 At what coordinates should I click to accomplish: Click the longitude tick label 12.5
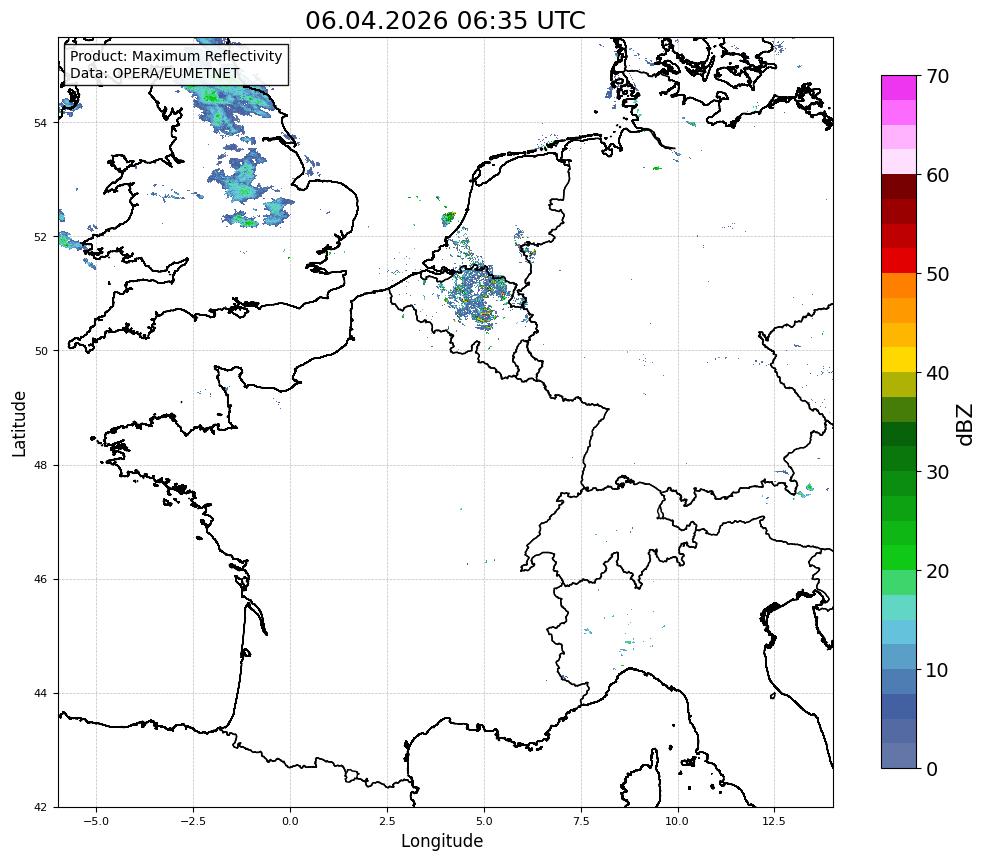774,821
